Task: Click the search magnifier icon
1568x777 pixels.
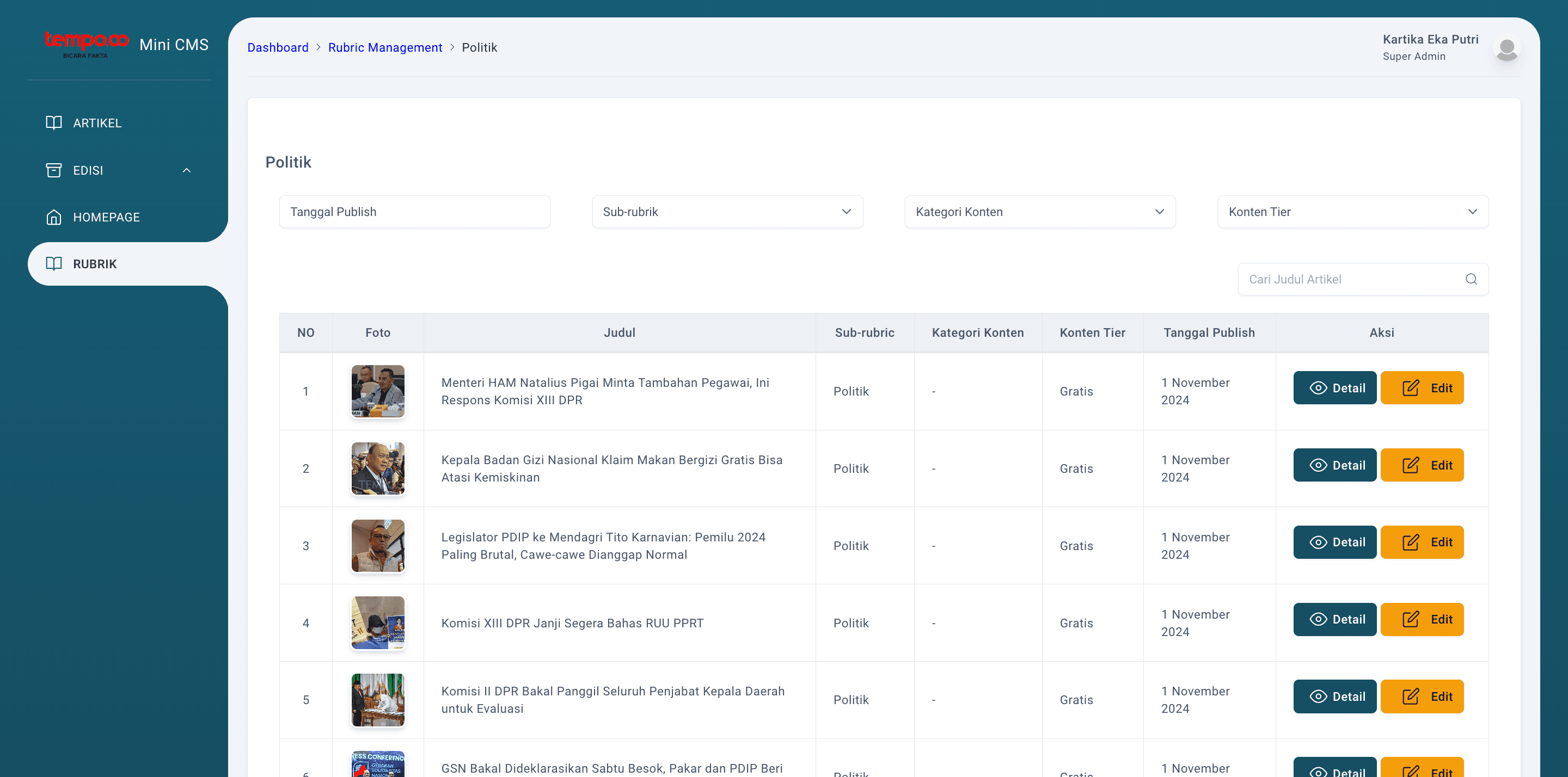Action: coord(1471,279)
